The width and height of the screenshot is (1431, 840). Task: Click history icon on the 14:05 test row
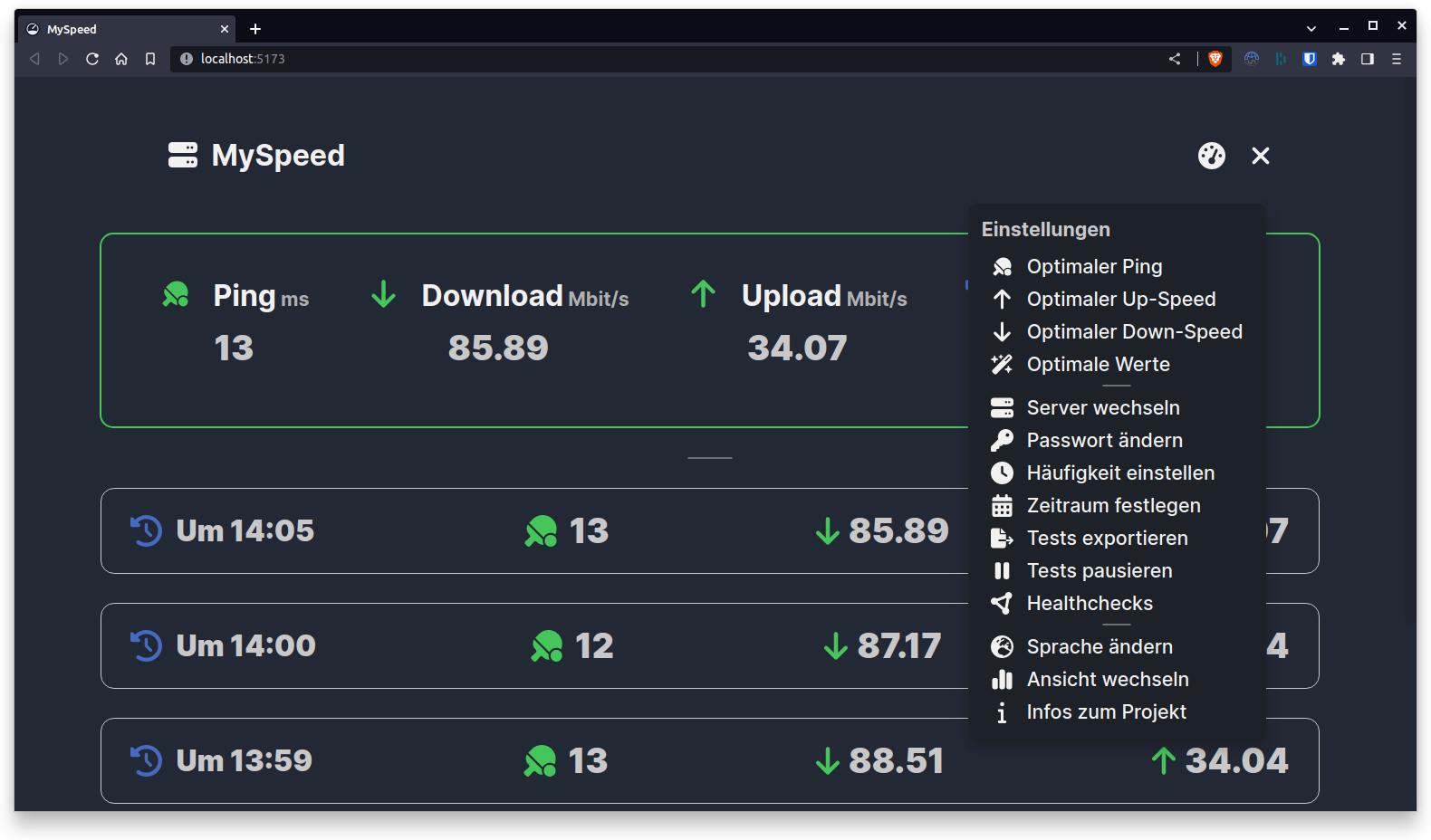point(146,530)
